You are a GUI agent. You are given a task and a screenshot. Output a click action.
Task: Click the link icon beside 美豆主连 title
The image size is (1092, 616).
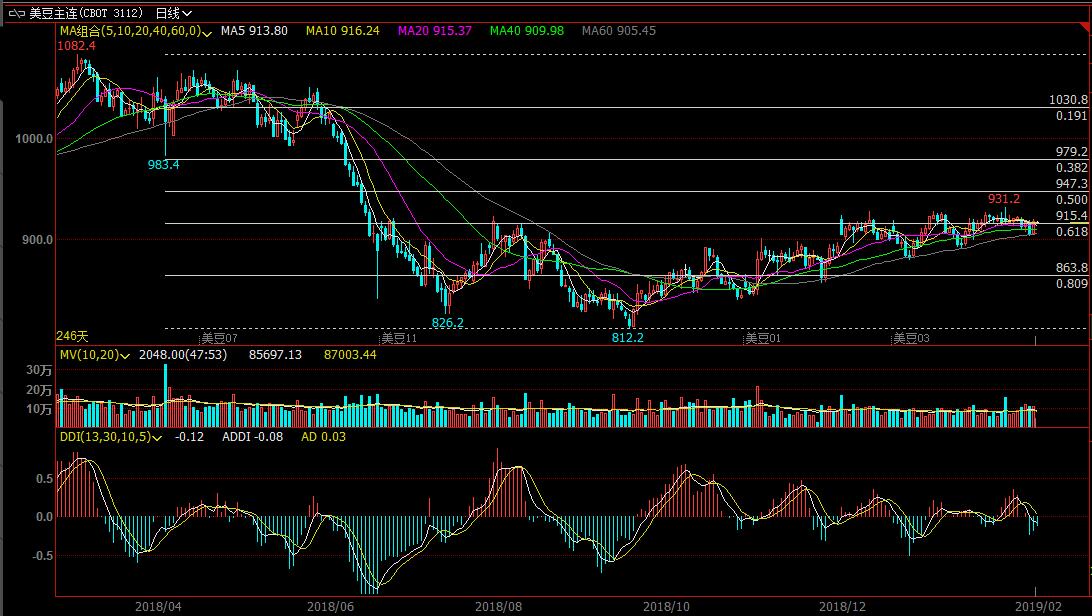coord(16,13)
